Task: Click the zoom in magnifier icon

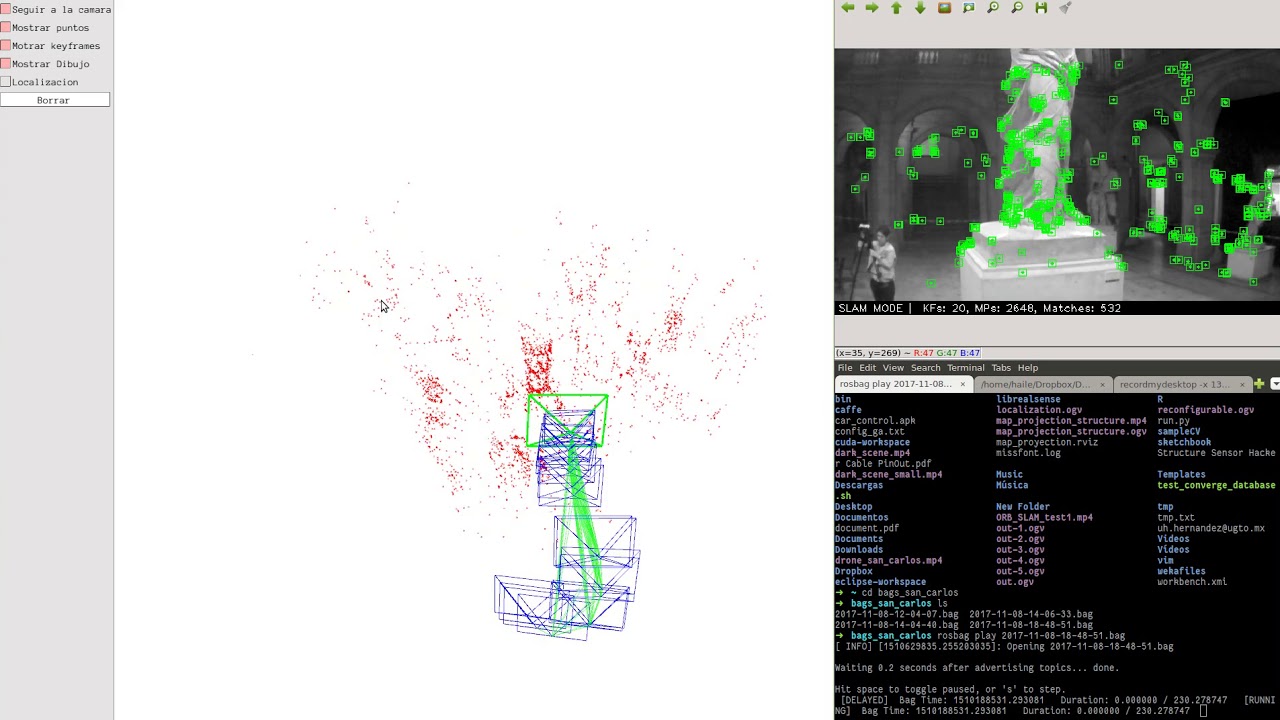Action: pyautogui.click(x=993, y=8)
